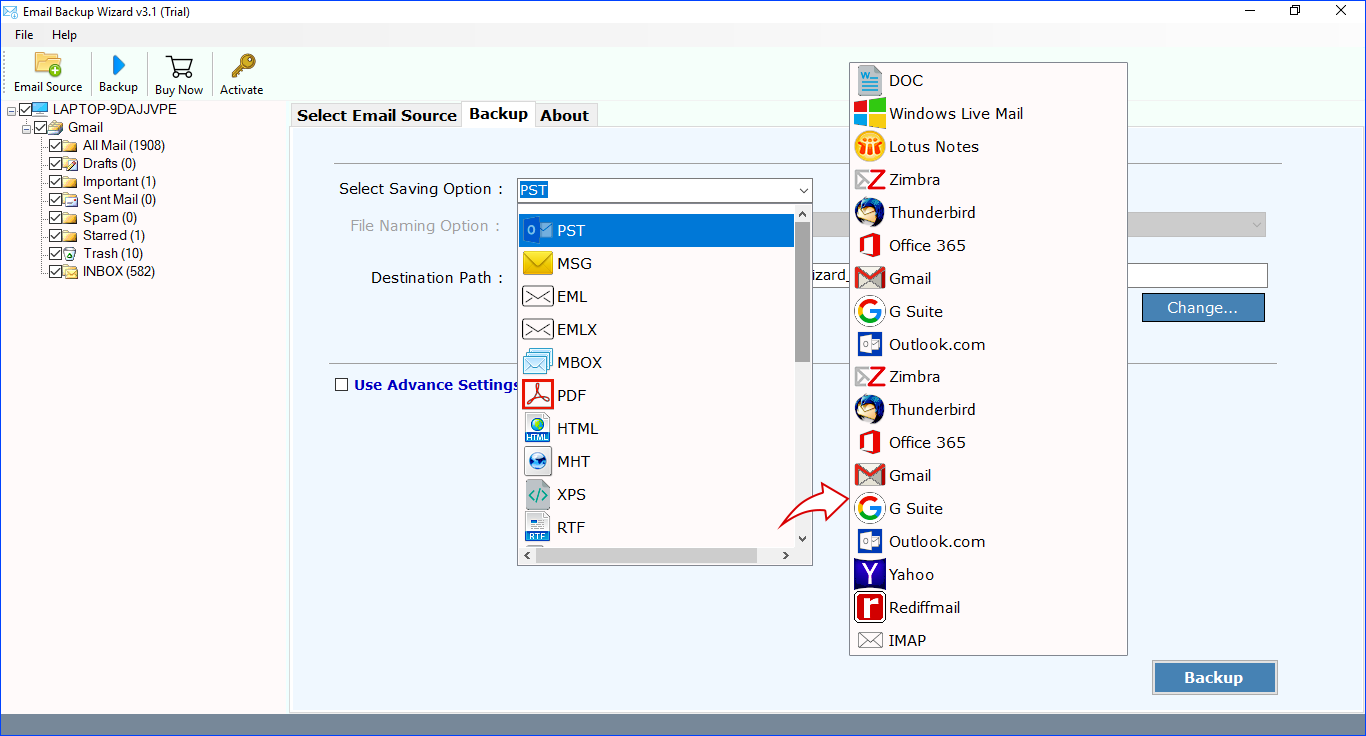Pick MHT format option

coord(656,461)
